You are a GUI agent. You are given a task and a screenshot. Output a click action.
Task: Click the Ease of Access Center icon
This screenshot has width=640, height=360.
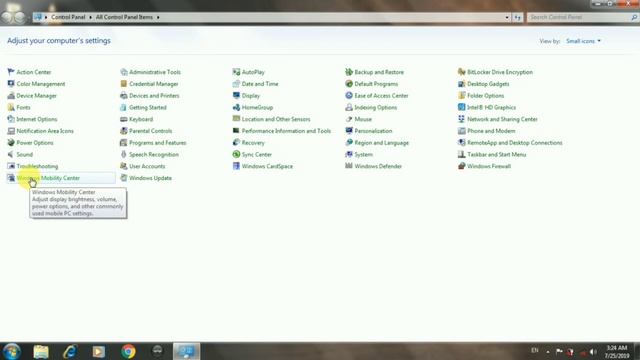tap(349, 96)
